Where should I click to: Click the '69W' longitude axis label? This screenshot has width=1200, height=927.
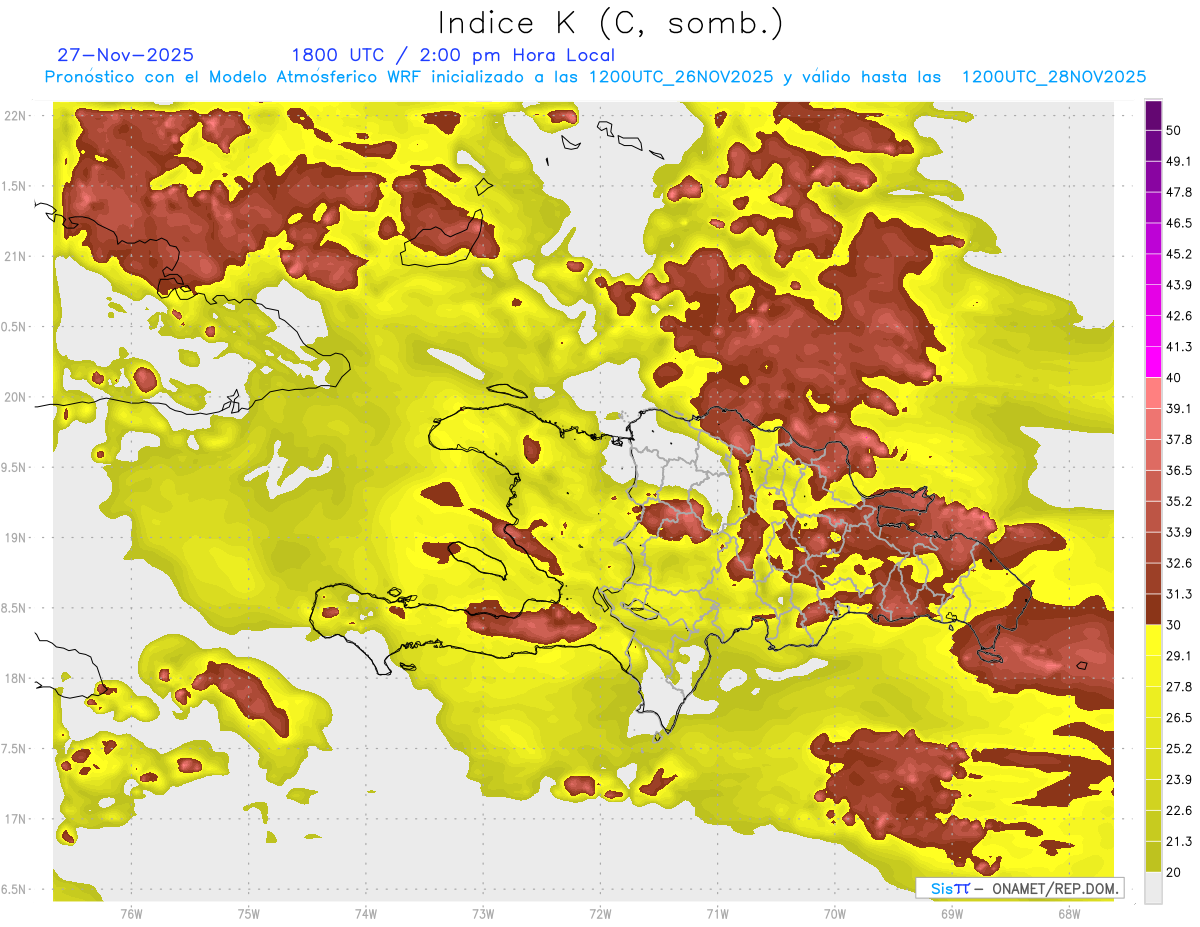[x=951, y=913]
